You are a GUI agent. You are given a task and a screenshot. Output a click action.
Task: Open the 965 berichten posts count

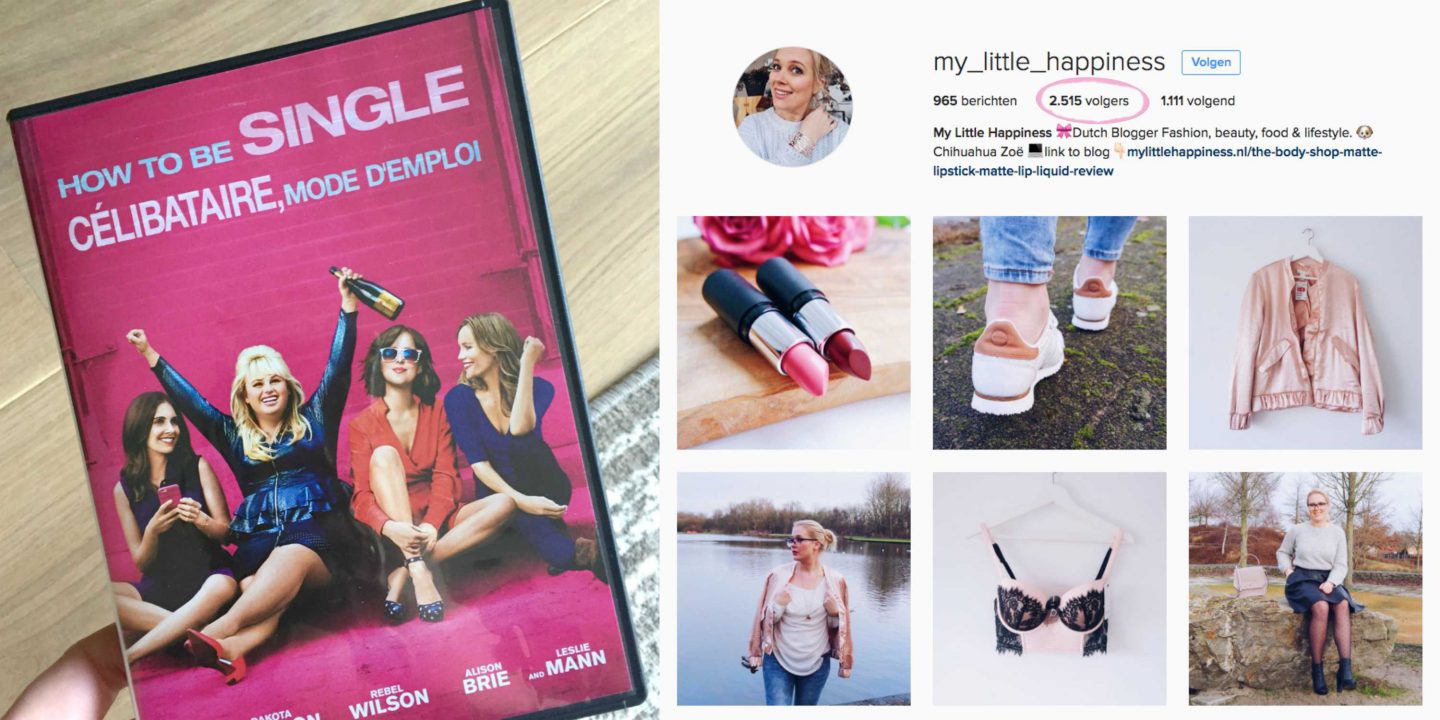(975, 101)
